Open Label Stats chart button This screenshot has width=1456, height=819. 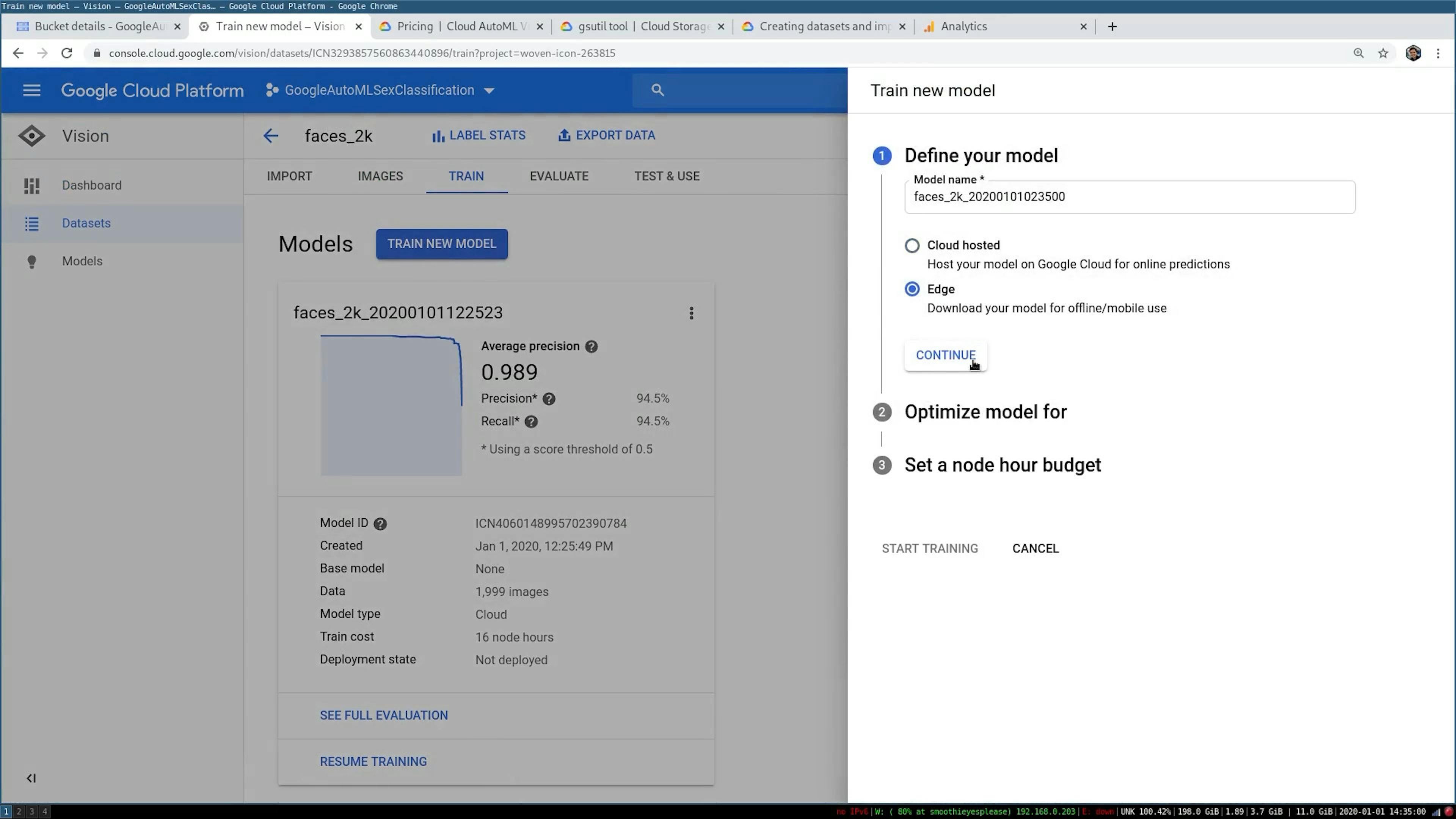(479, 136)
